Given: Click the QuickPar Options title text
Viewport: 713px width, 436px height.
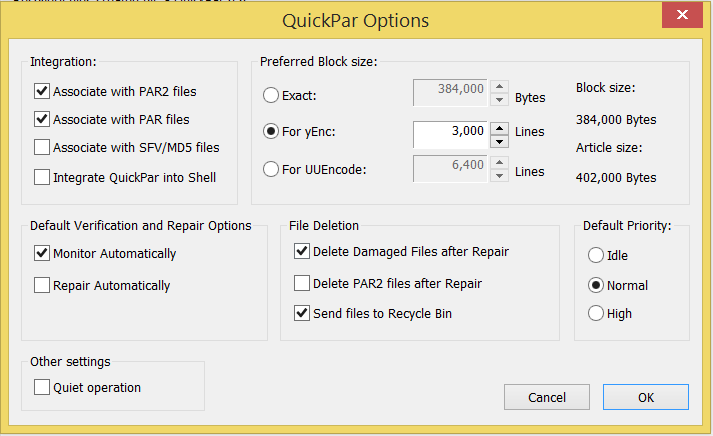Looking at the screenshot, I should [x=356, y=21].
